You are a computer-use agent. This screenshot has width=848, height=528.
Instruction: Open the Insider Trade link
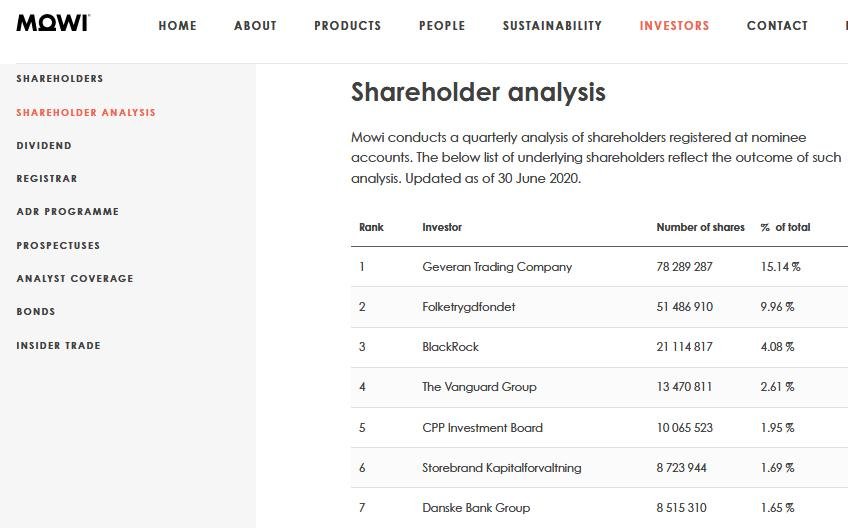click(58, 346)
